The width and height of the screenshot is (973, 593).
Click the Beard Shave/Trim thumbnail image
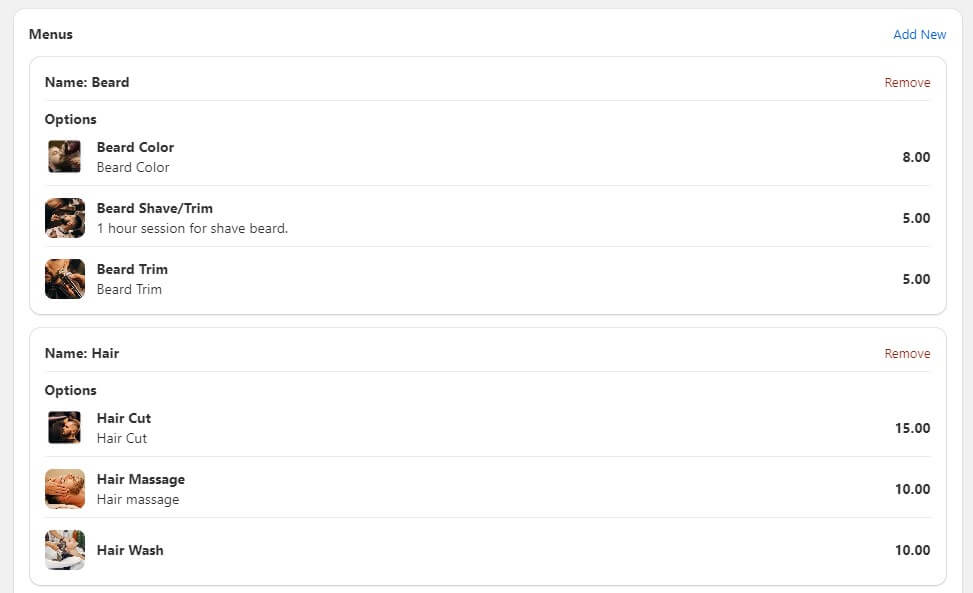pyautogui.click(x=65, y=218)
